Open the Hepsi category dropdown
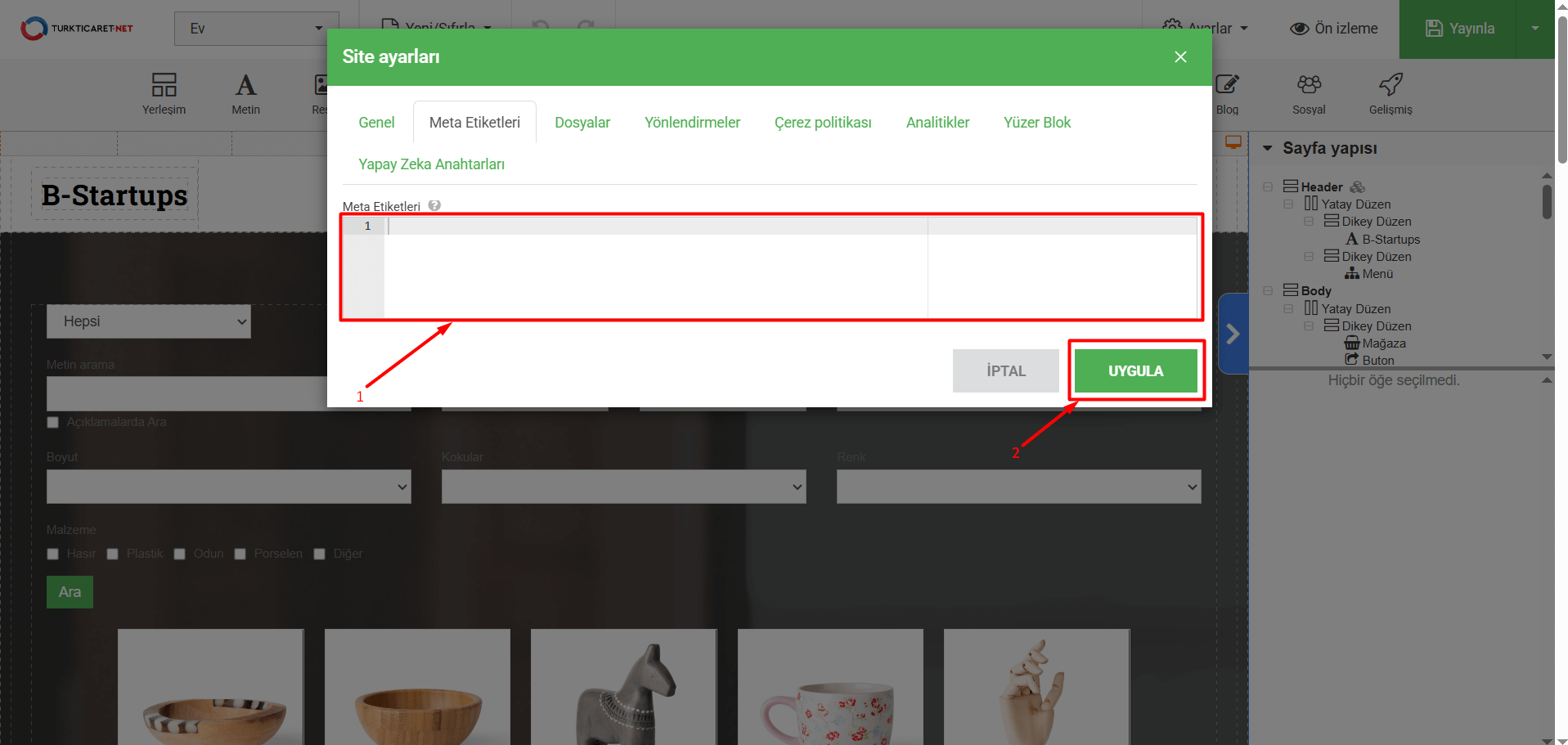 point(149,321)
